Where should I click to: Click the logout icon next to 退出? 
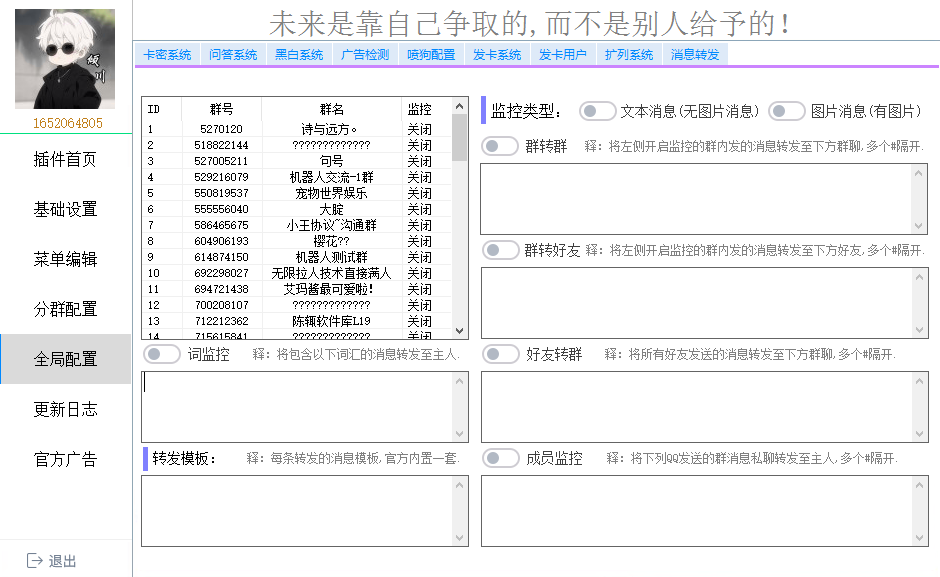point(35,561)
